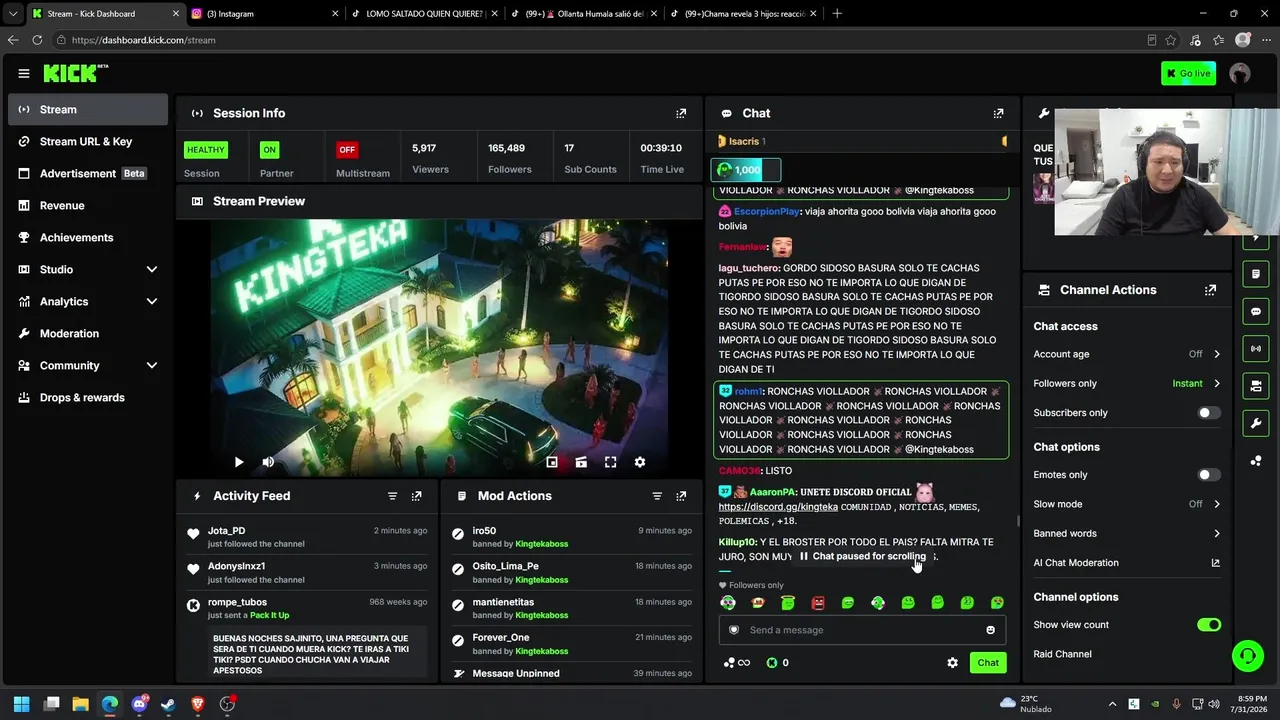Open stream preview player settings gear
Image resolution: width=1280 pixels, height=720 pixels.
point(640,462)
